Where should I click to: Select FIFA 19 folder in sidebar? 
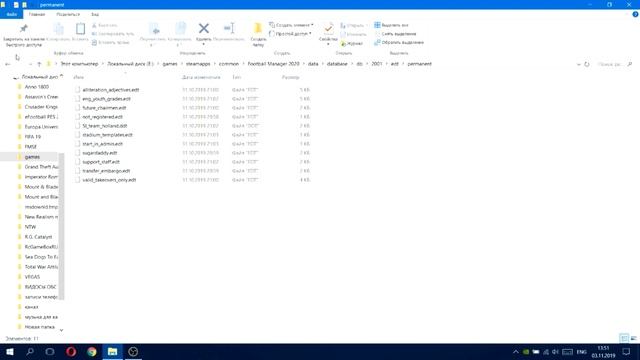pos(33,137)
